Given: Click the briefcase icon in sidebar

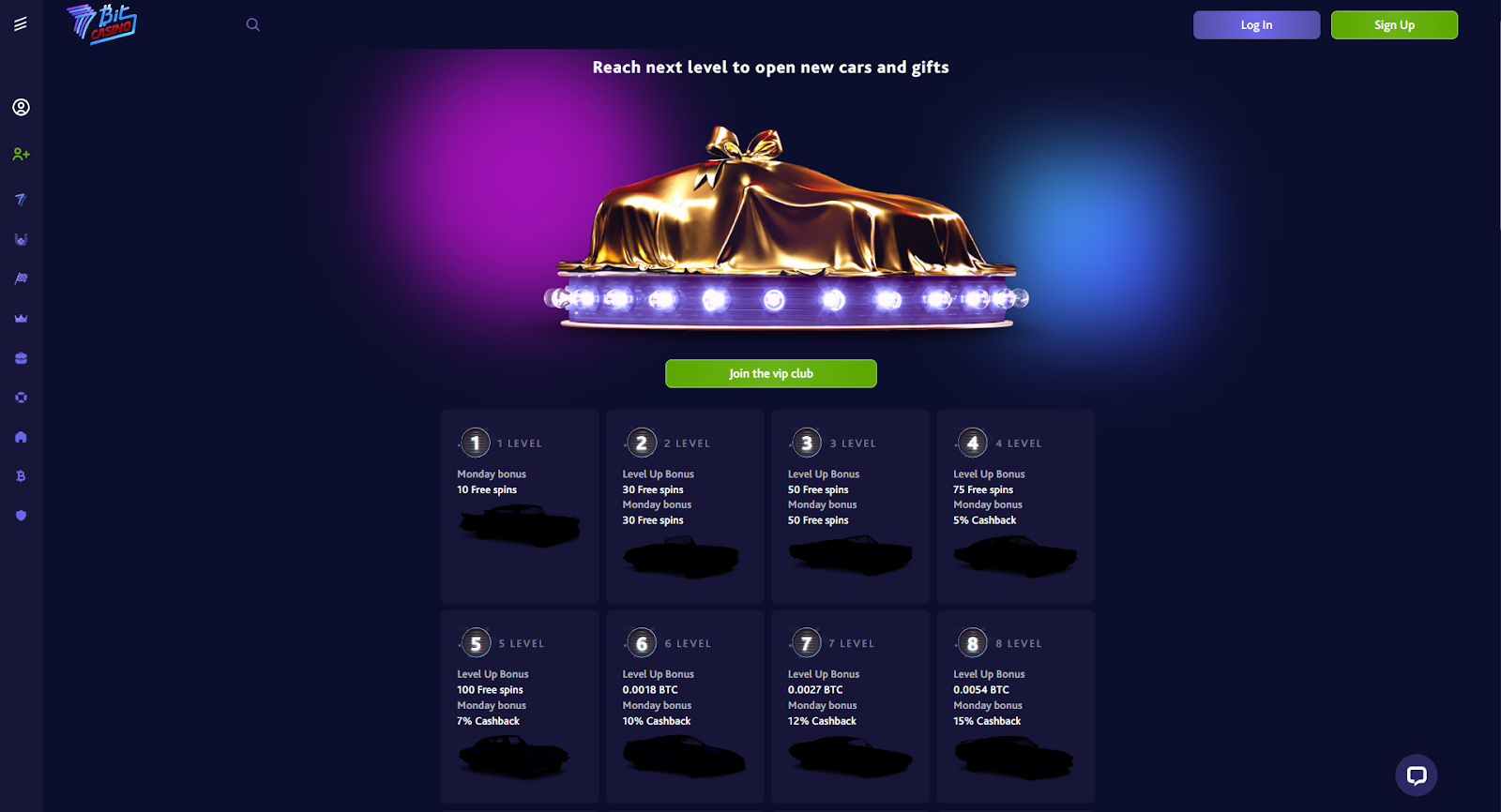Looking at the screenshot, I should [21, 358].
